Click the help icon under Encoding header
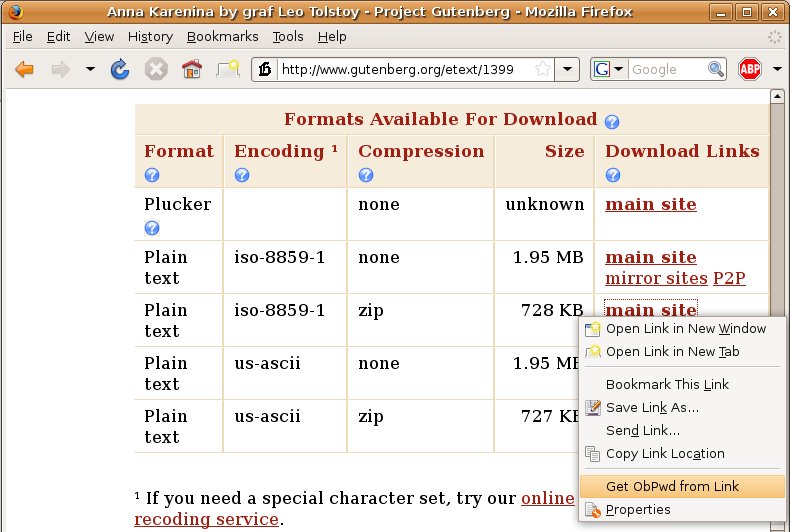The height and width of the screenshot is (532, 790). [x=242, y=175]
